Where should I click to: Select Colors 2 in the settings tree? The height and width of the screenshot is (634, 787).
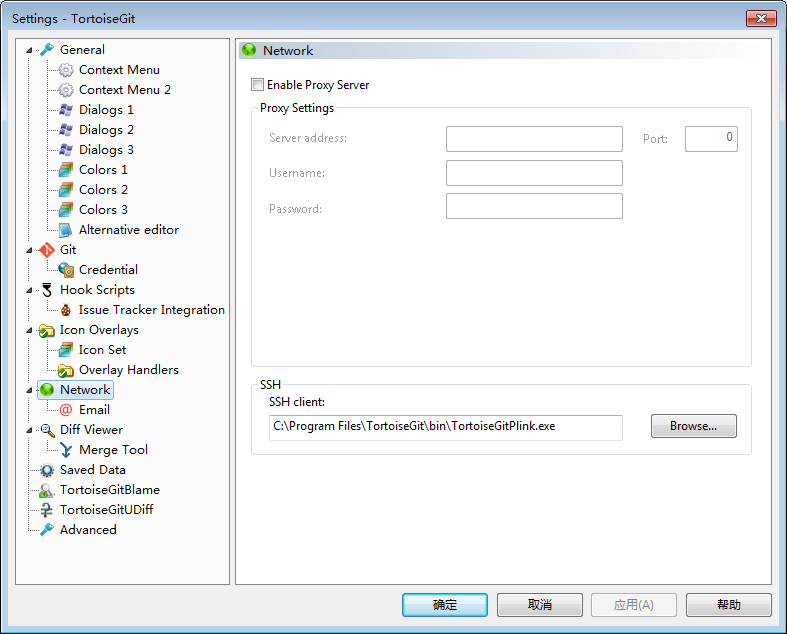103,190
